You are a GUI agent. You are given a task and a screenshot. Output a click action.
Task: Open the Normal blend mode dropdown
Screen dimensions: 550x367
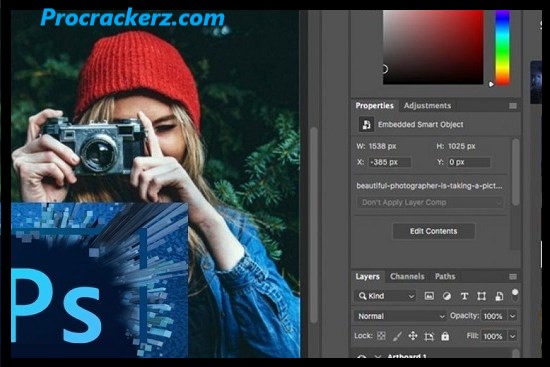[400, 316]
